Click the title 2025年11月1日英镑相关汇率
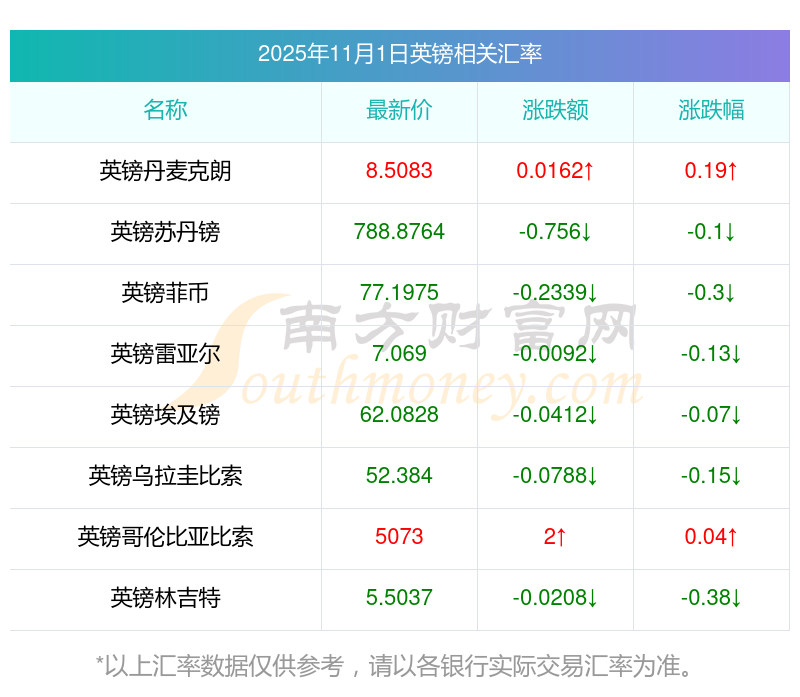This screenshot has width=800, height=697. click(x=399, y=54)
